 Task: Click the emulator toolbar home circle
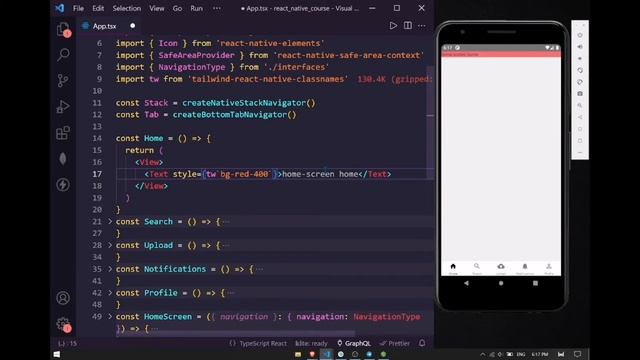[580, 129]
